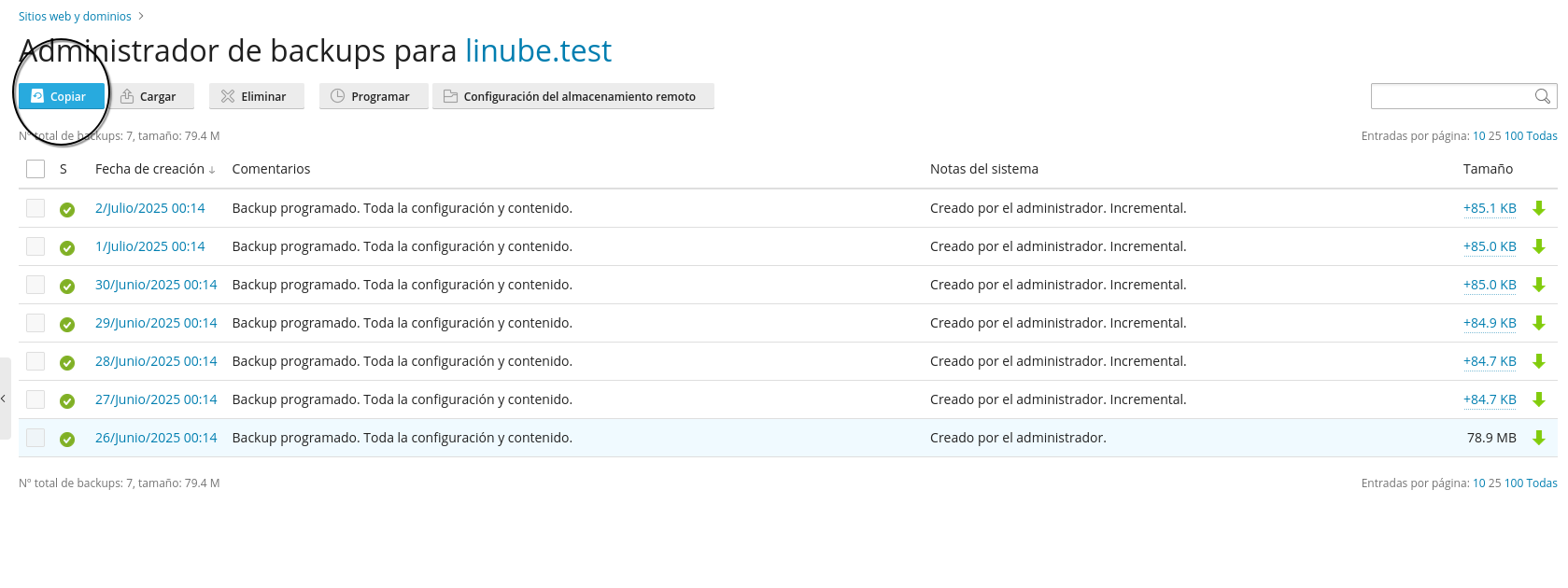This screenshot has width=1568, height=588.
Task: Select checkbox for 26/Junio/2025 backup
Action: click(x=35, y=438)
